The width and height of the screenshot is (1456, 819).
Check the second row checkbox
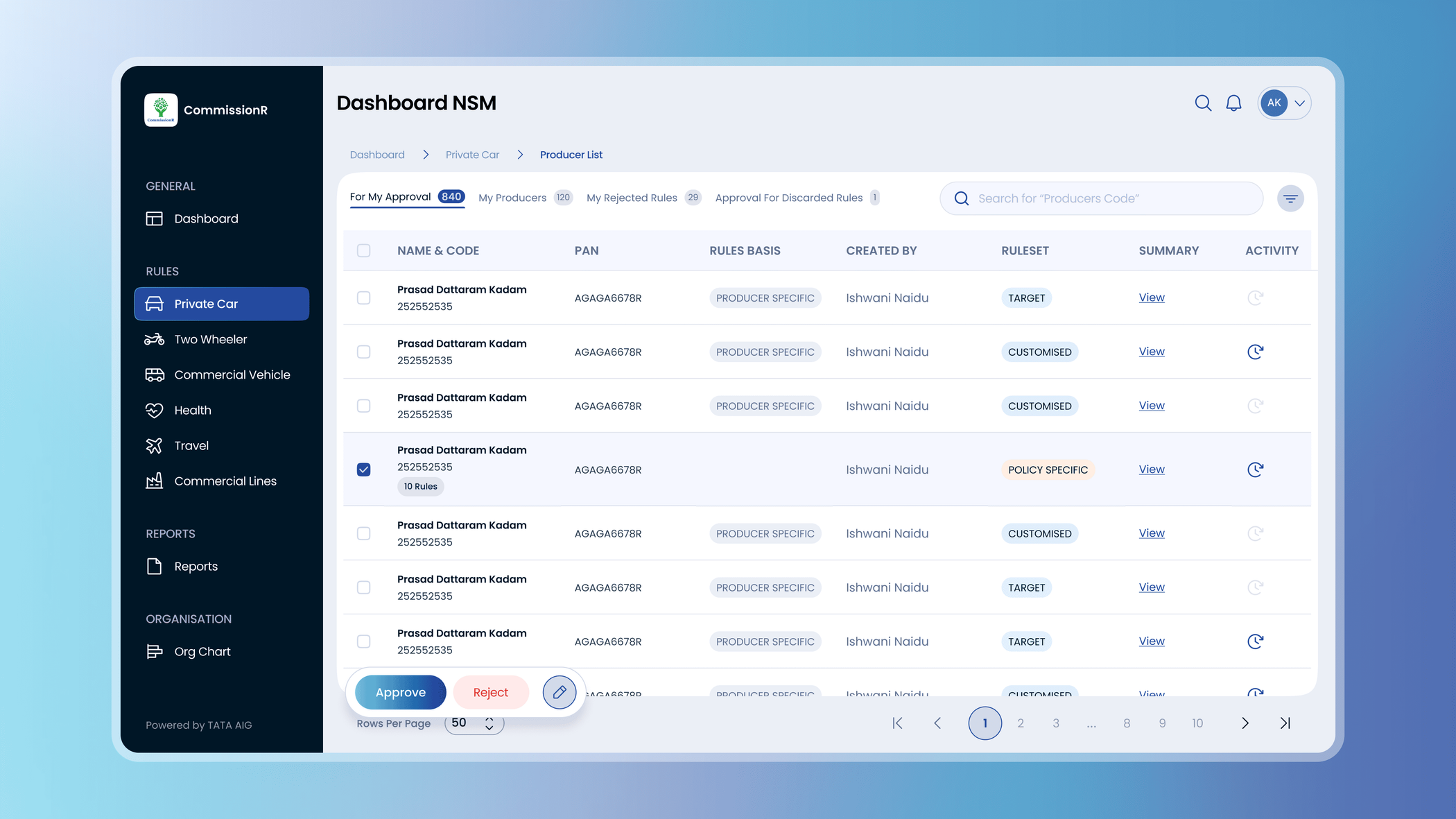coord(363,352)
